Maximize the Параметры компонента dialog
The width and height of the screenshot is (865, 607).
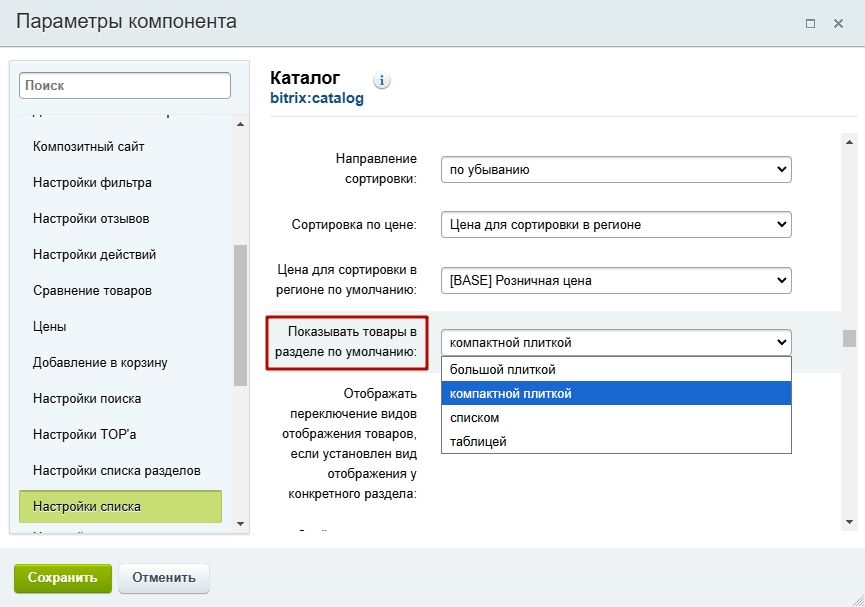pyautogui.click(x=810, y=23)
